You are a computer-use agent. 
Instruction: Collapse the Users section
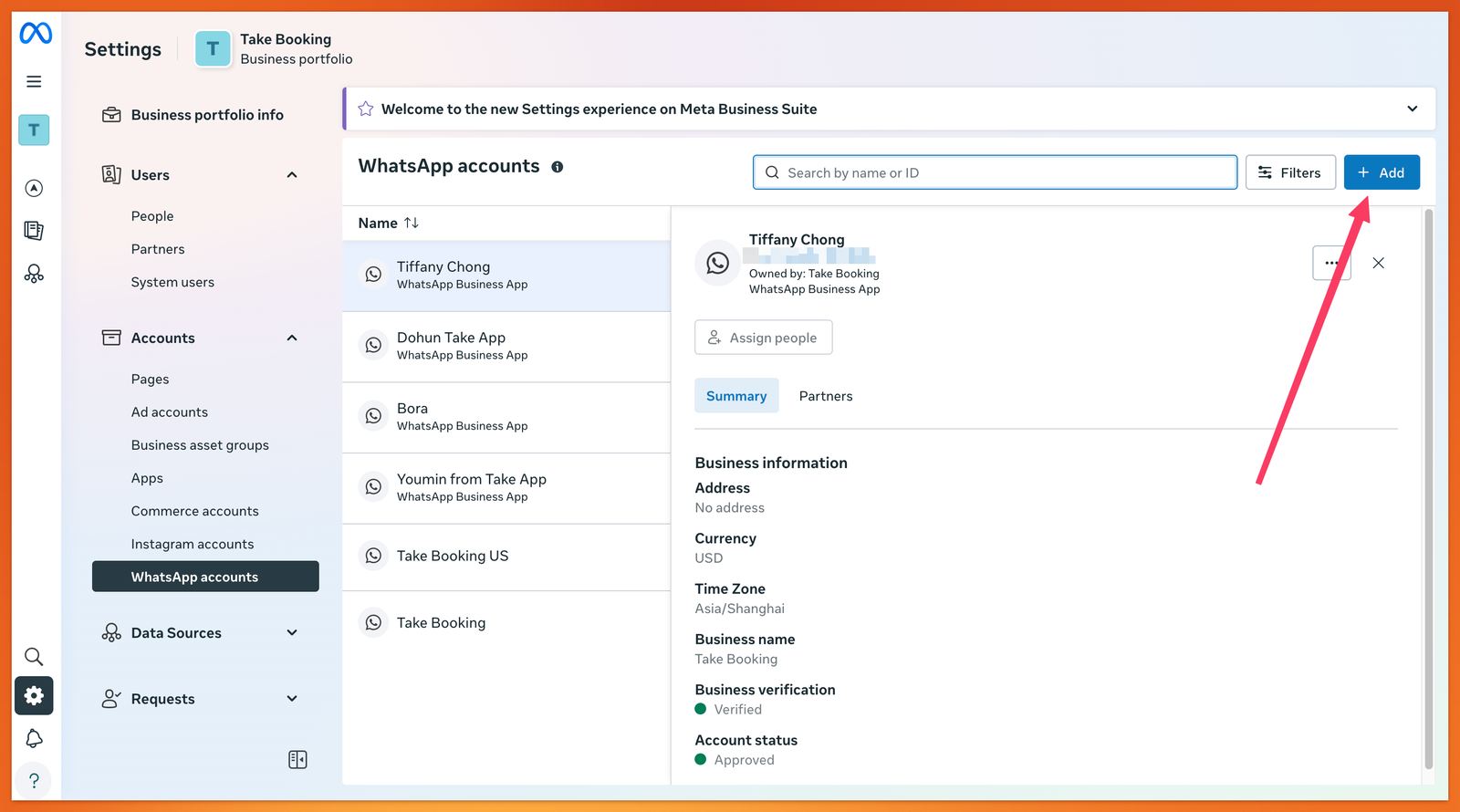[x=292, y=175]
